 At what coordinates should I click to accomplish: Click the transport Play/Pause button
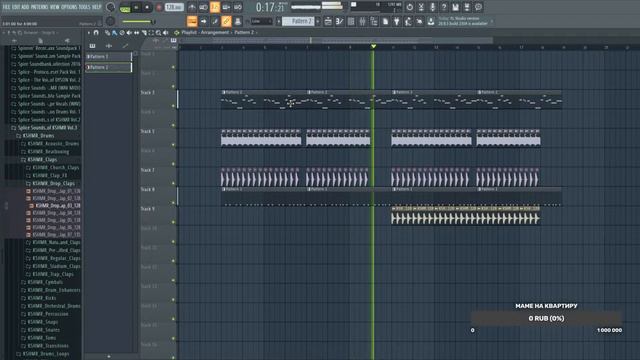pos(136,7)
